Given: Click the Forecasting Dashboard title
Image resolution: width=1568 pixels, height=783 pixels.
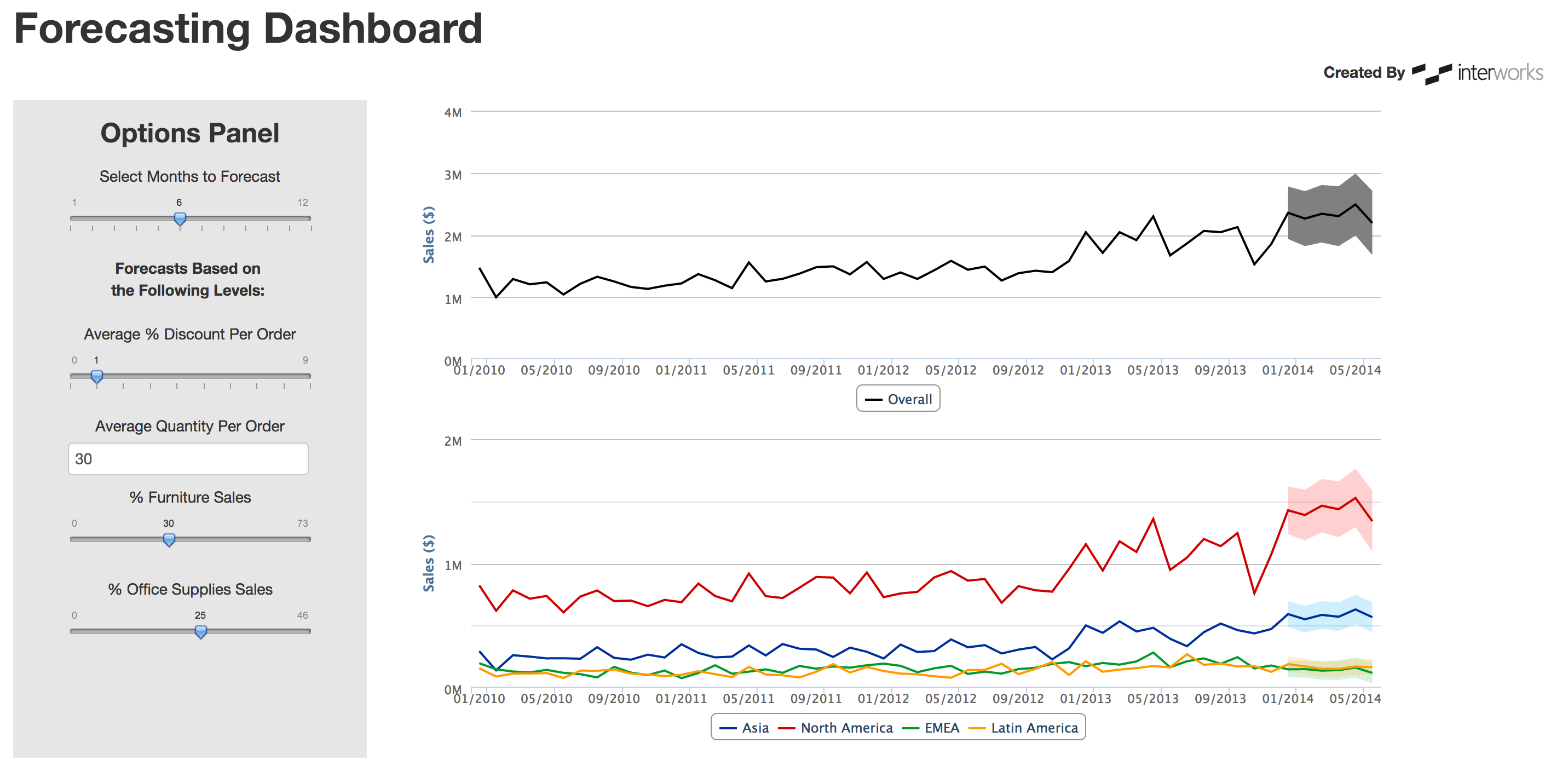Looking at the screenshot, I should [x=248, y=28].
